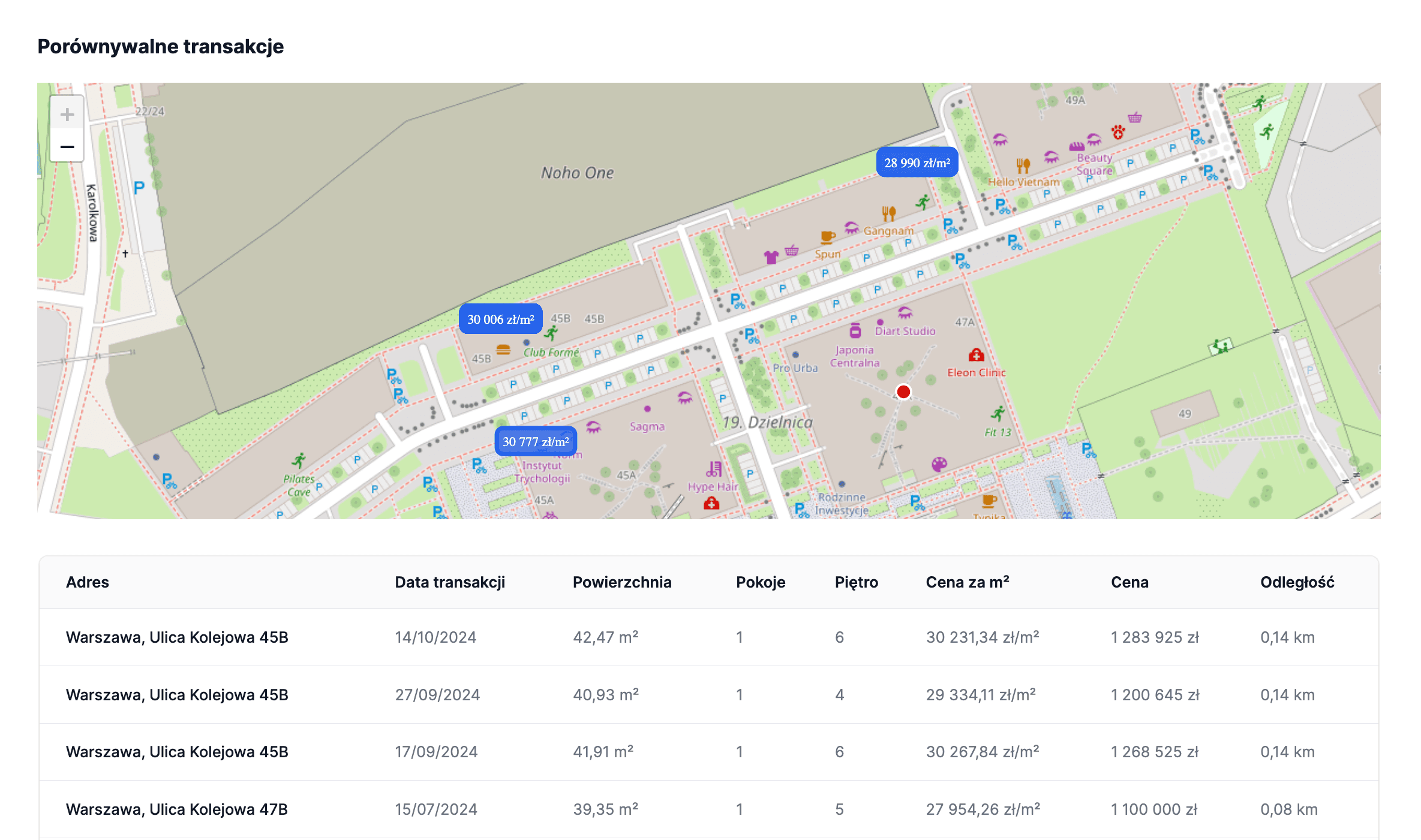This screenshot has height=840, width=1421.
Task: Click the Noho One label on map
Action: click(577, 173)
